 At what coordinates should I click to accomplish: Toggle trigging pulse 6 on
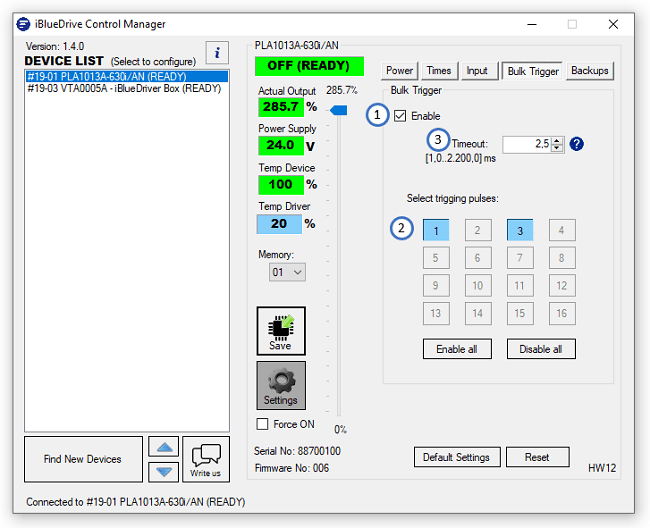click(478, 258)
